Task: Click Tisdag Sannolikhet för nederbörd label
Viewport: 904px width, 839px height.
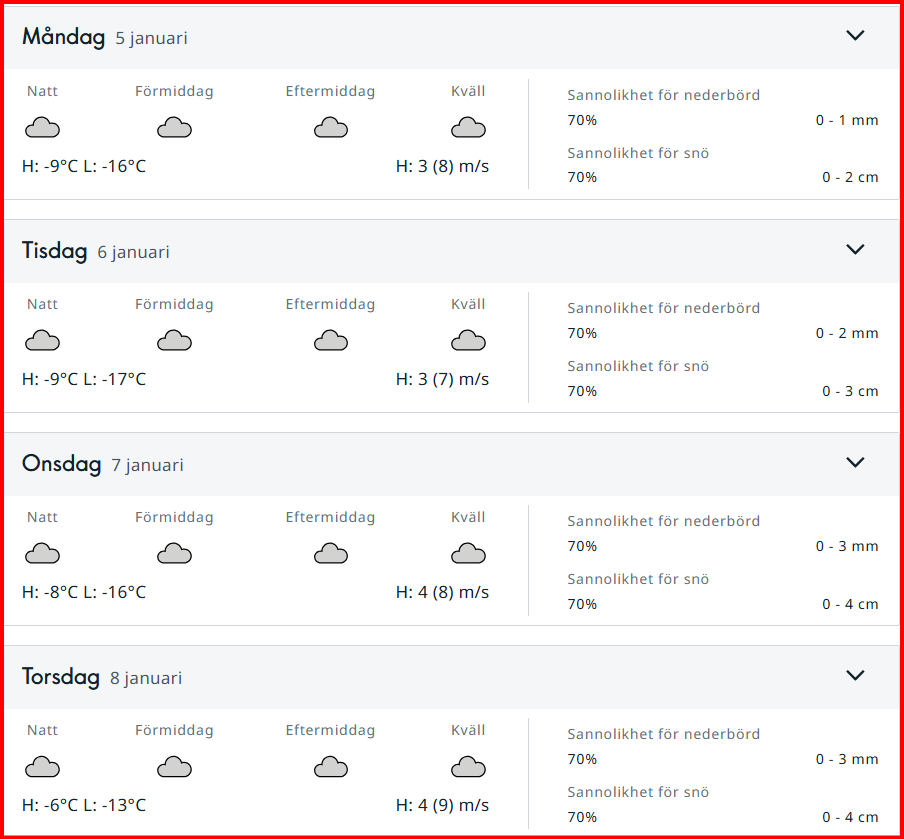Action: (664, 308)
